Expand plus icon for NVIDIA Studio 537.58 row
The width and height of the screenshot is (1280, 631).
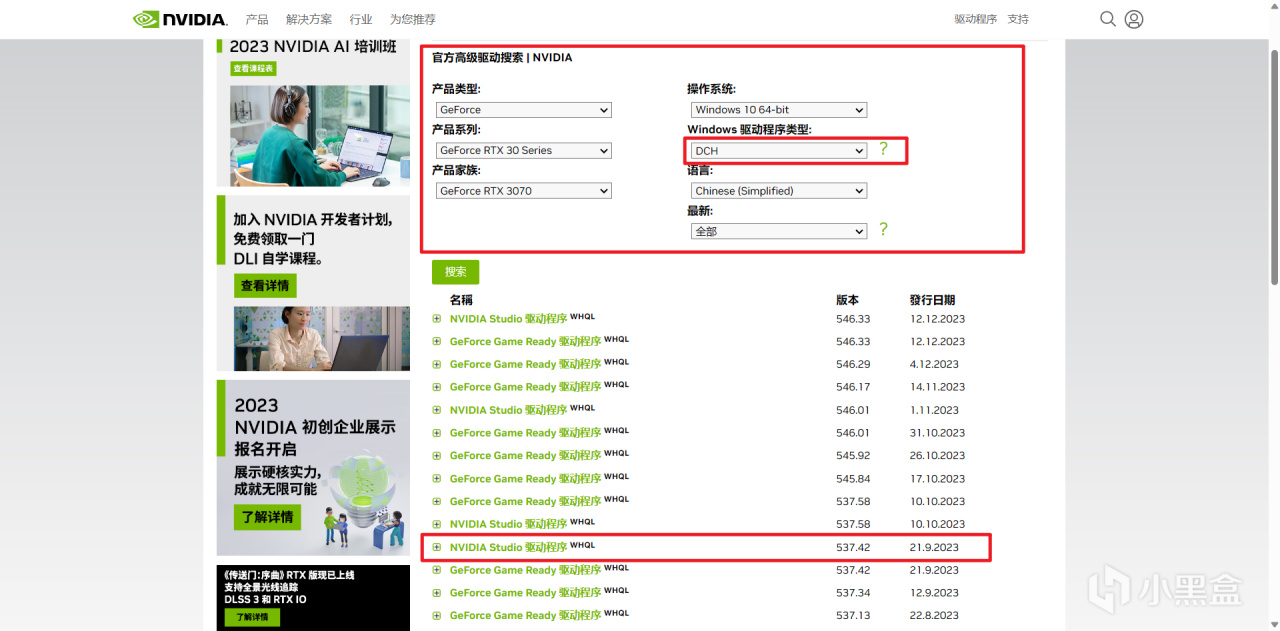[437, 524]
